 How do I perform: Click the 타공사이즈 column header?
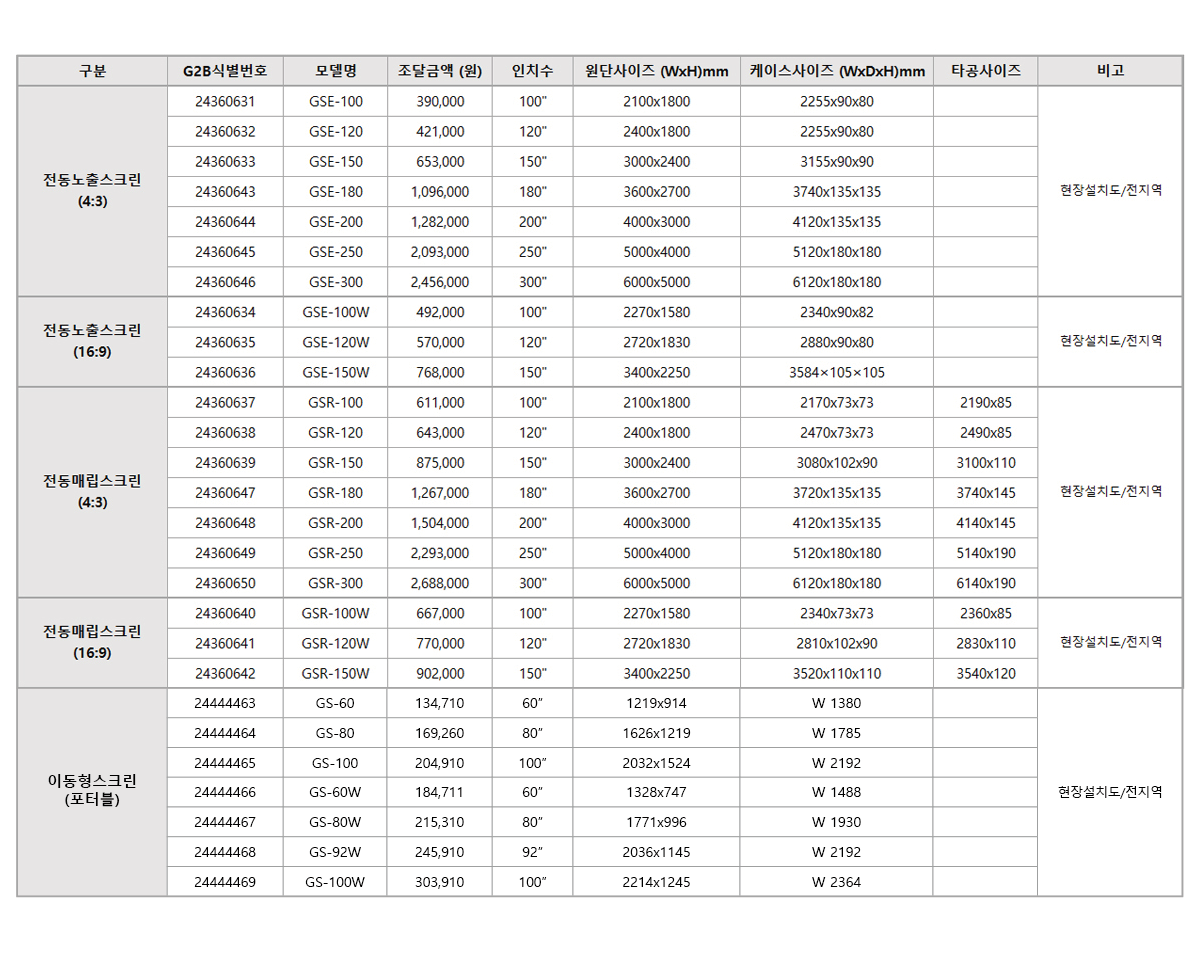pyautogui.click(x=985, y=71)
